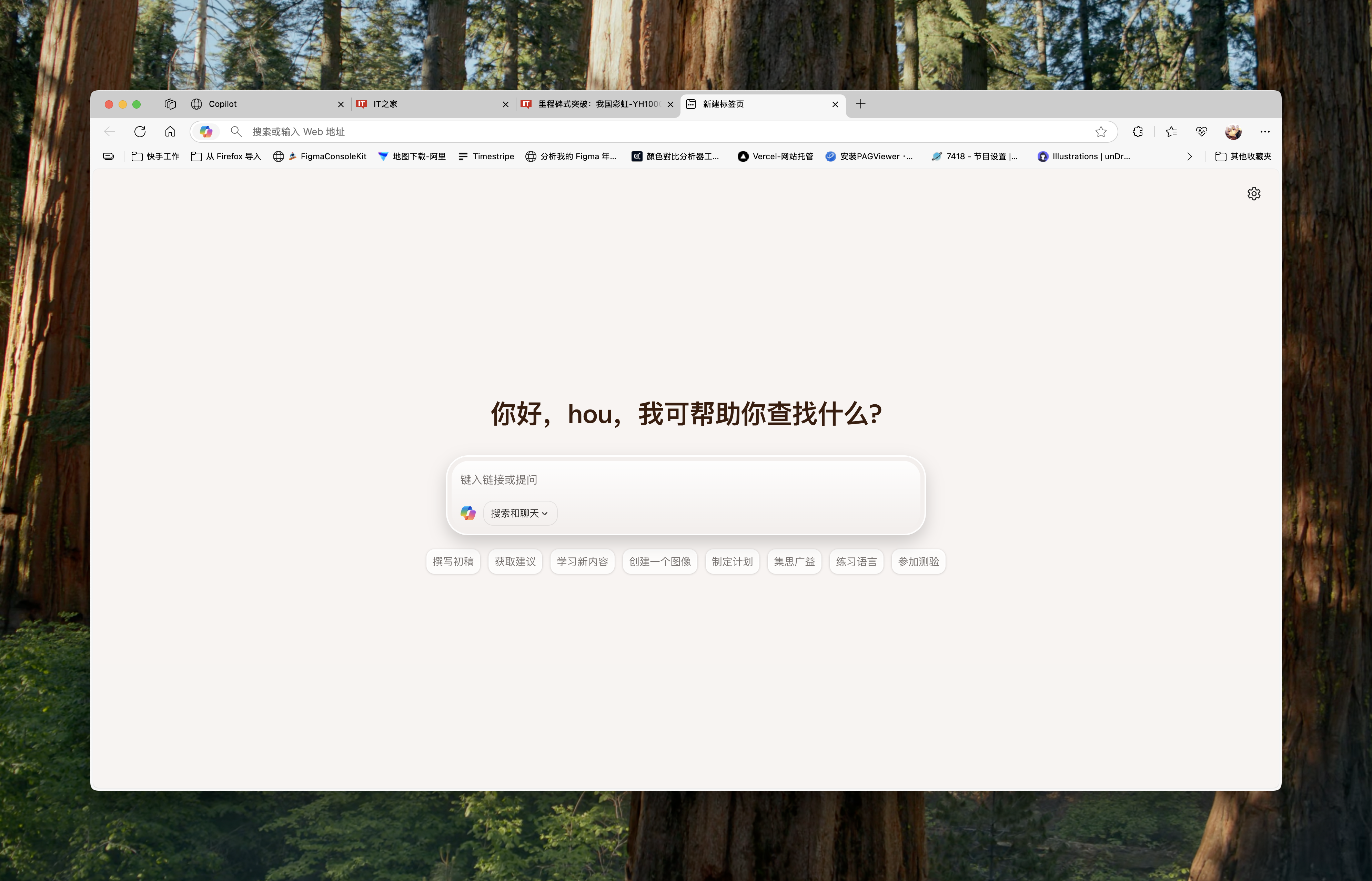Focus the 搜索或输入 Web 地址 address bar
The height and width of the screenshot is (881, 1372).
[653, 132]
